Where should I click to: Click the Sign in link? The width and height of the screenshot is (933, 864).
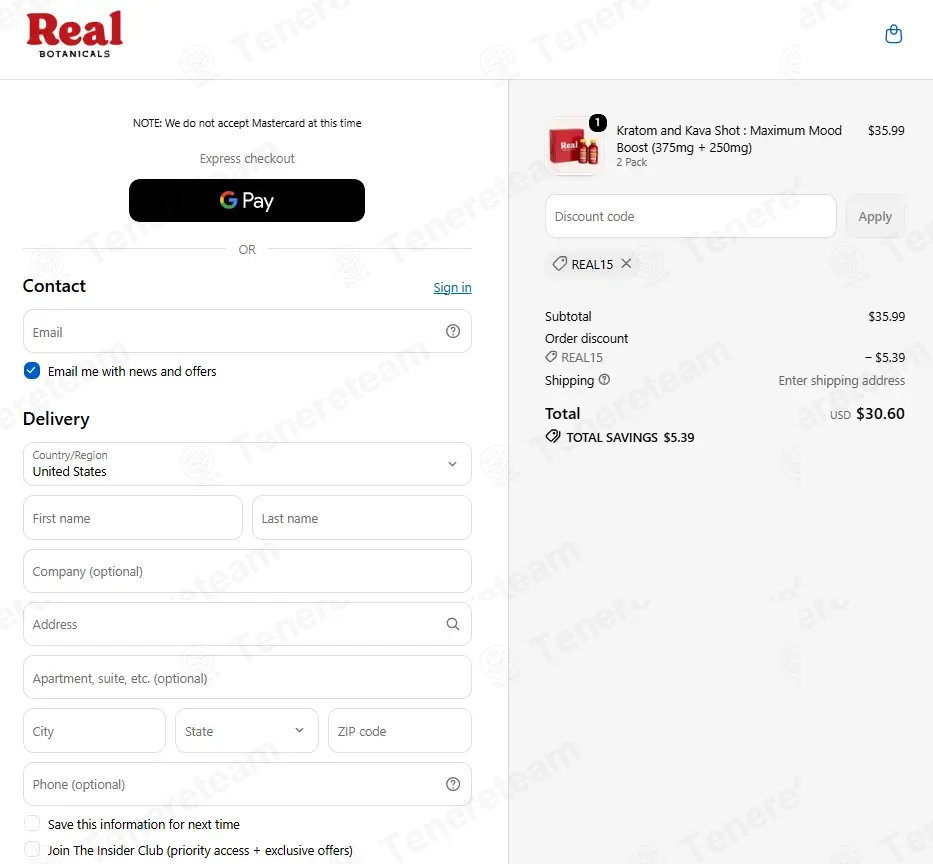(x=452, y=287)
